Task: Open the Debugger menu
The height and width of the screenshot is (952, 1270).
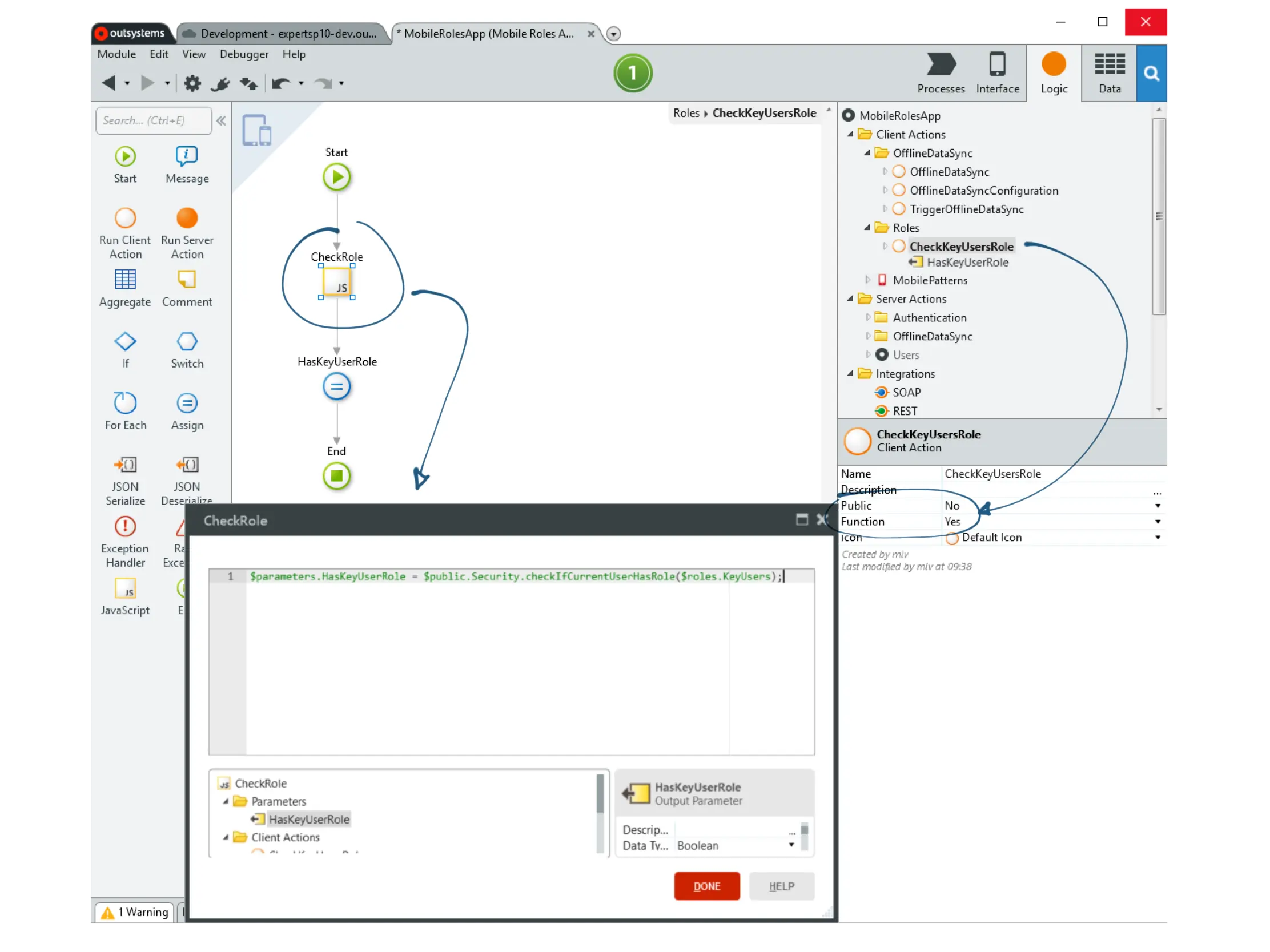Action: coord(243,54)
